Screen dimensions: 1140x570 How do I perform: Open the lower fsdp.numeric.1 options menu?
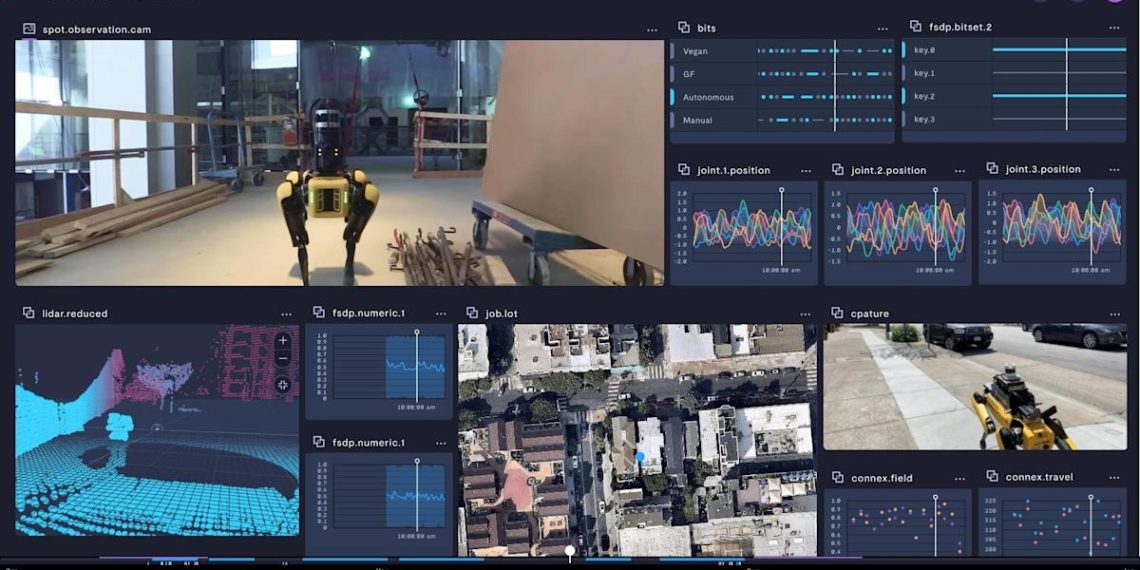441,443
